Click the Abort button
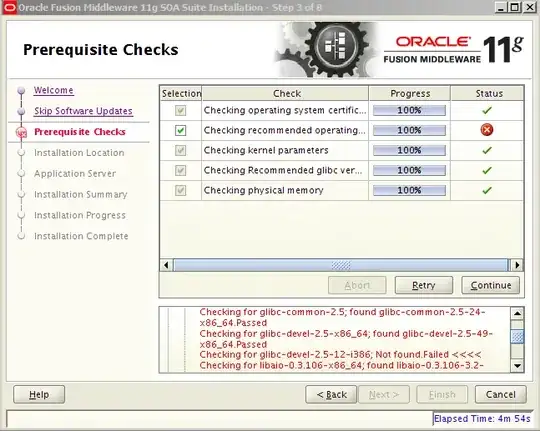The height and width of the screenshot is (431, 540). pyautogui.click(x=357, y=285)
